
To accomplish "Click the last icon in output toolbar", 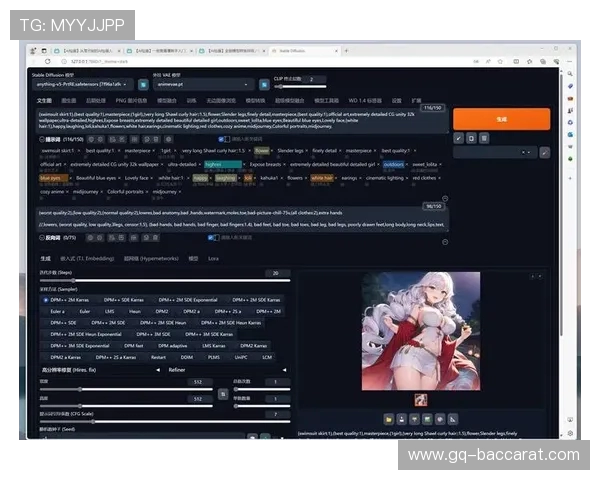I will [453, 417].
